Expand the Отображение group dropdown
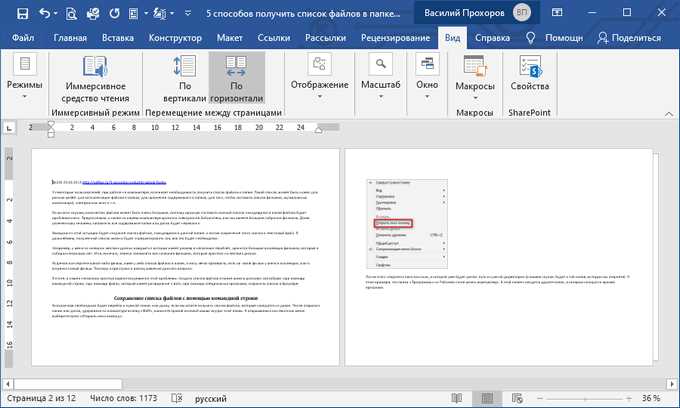 320,77
